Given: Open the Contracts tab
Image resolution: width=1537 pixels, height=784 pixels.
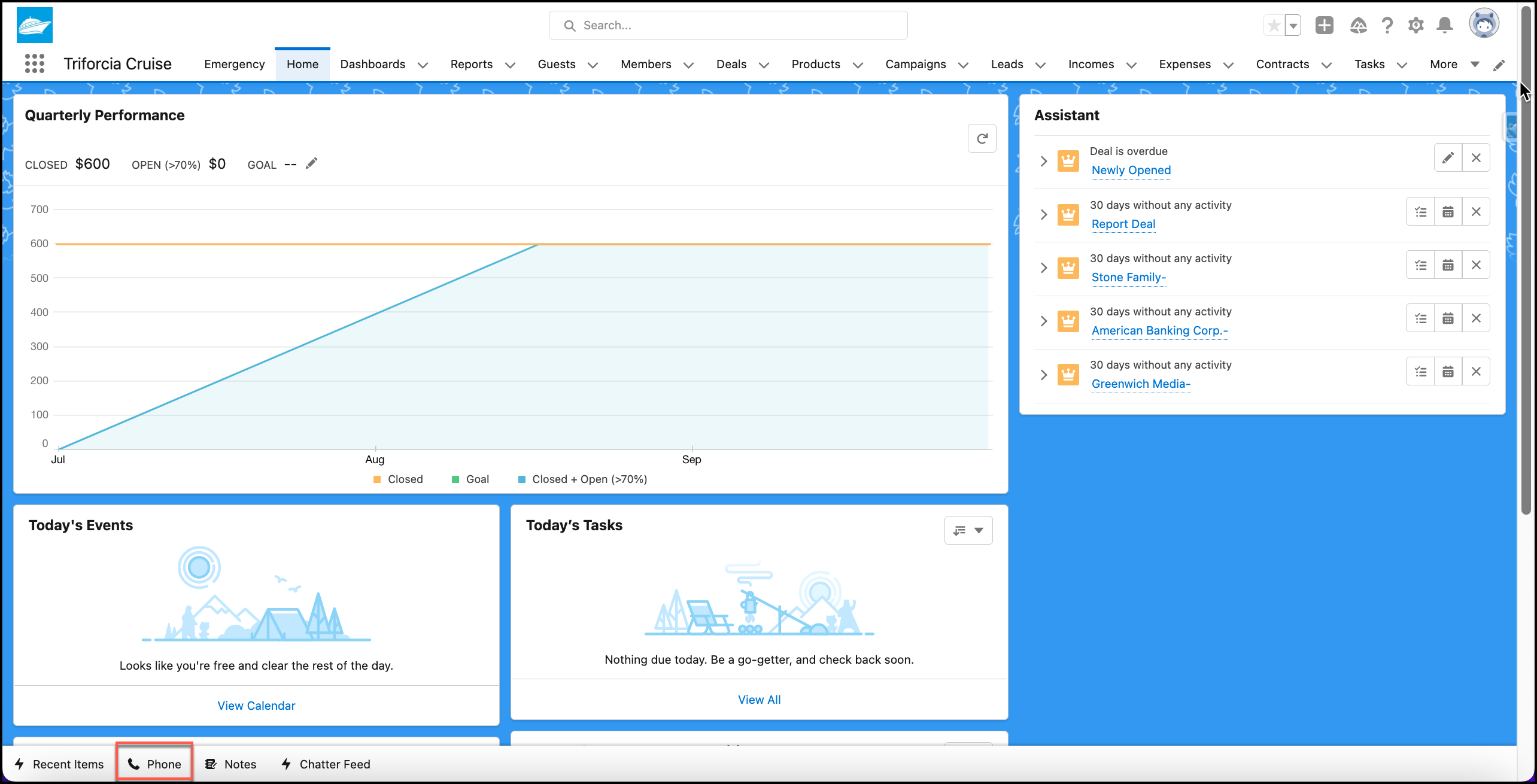Looking at the screenshot, I should [1282, 64].
